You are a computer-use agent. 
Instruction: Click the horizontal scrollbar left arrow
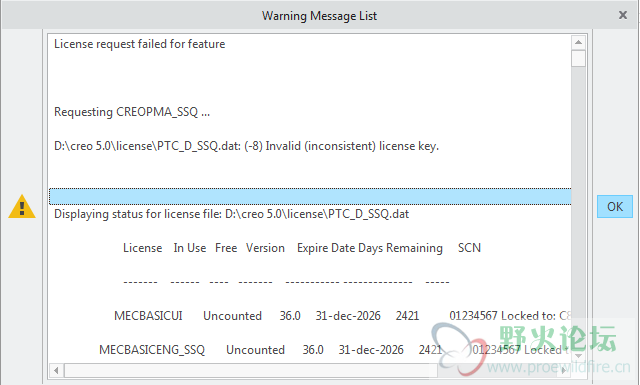(x=56, y=371)
